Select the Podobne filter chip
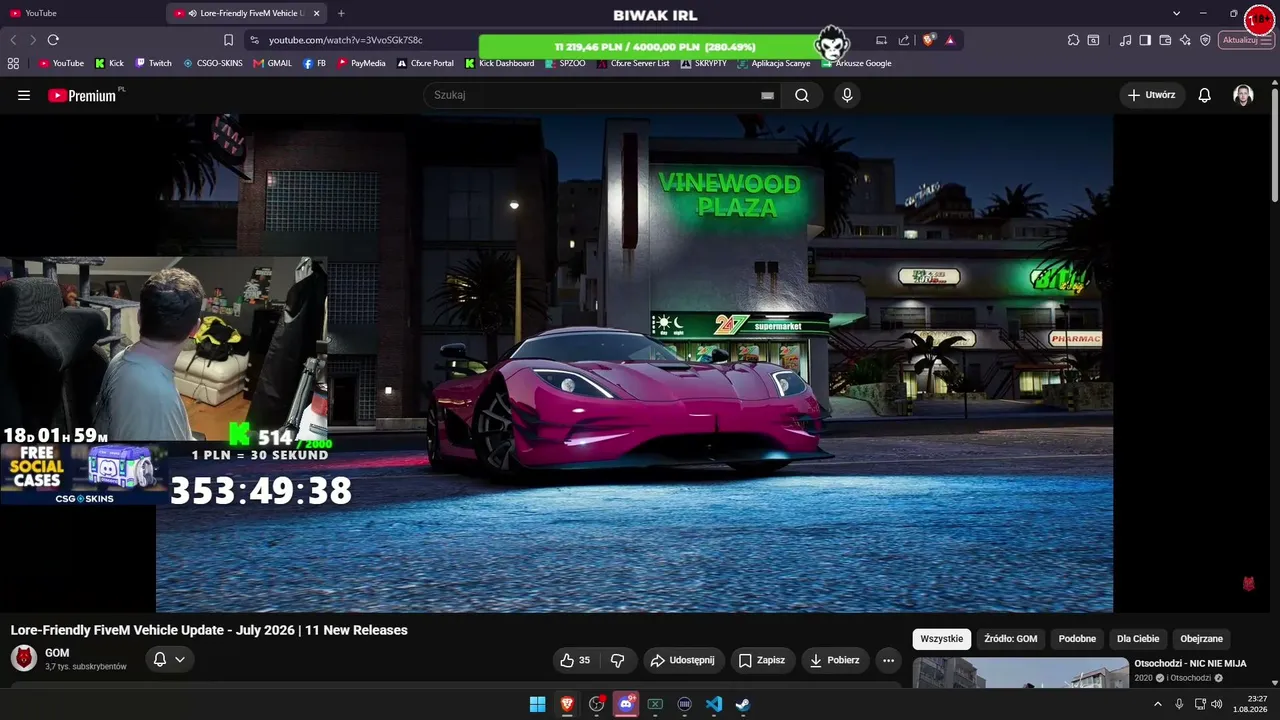The width and height of the screenshot is (1280, 720). click(1077, 639)
